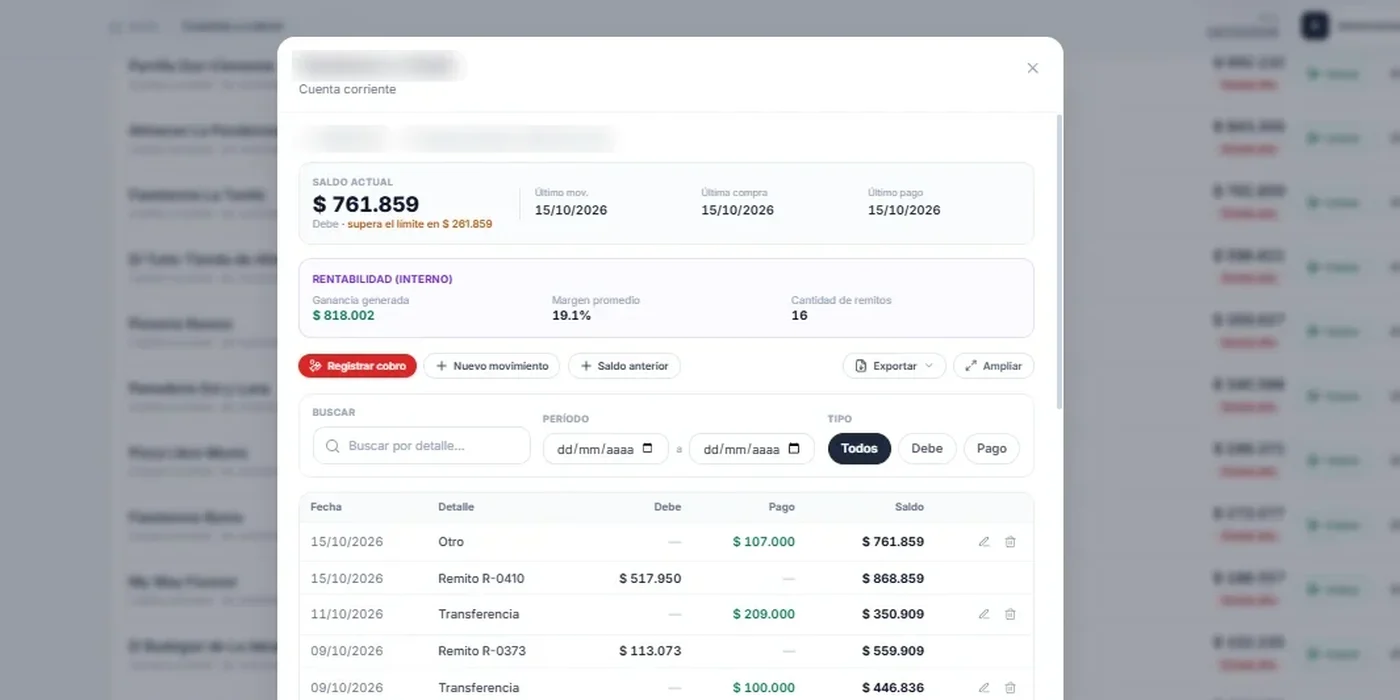The image size is (1400, 700).
Task: Click the '$ 868.859' balance value
Action: point(893,578)
